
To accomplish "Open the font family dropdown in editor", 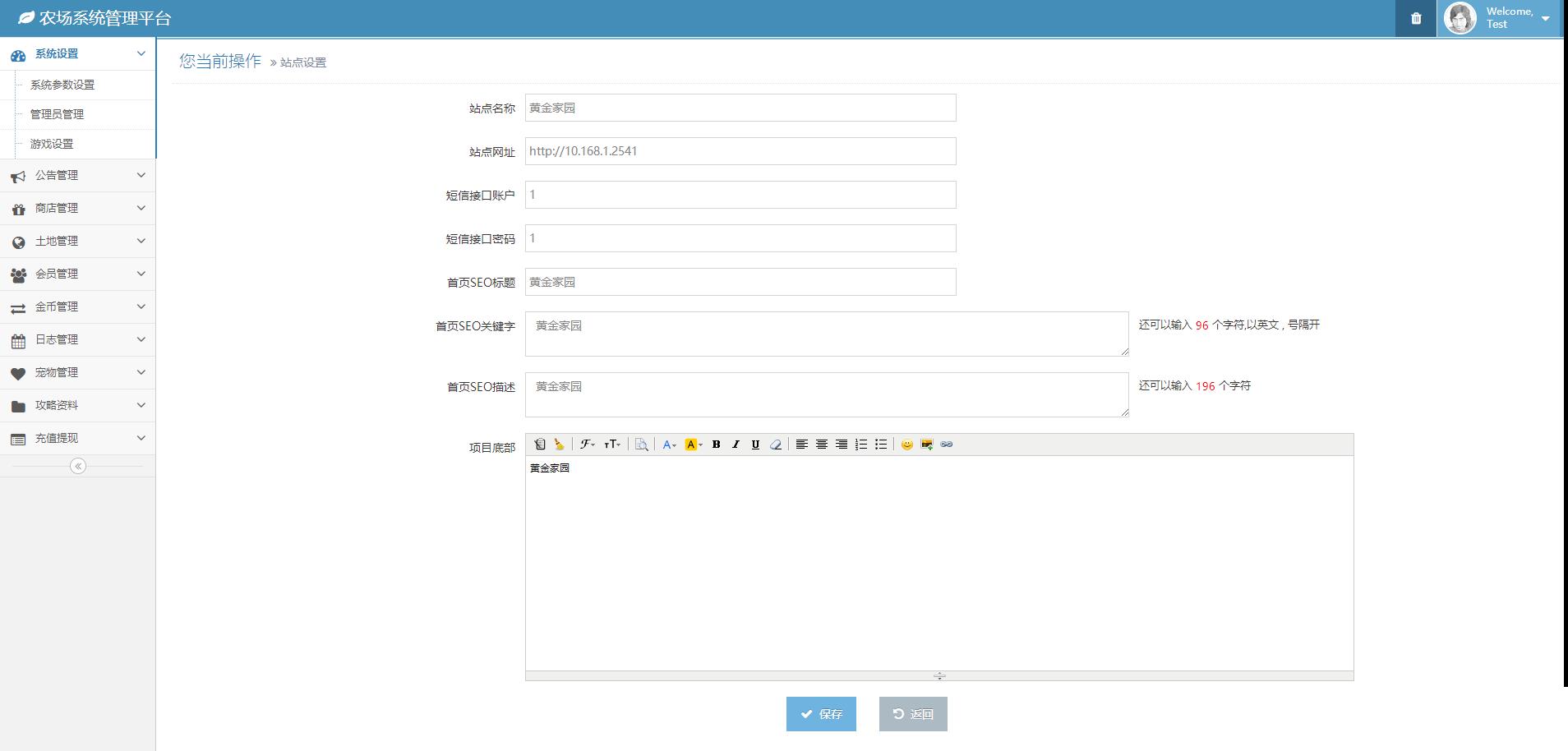I will [x=587, y=445].
